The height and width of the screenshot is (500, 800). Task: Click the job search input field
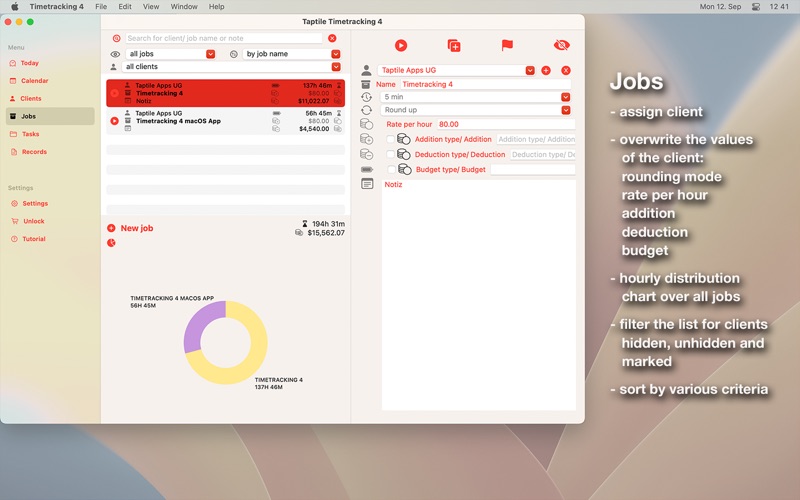pyautogui.click(x=223, y=38)
